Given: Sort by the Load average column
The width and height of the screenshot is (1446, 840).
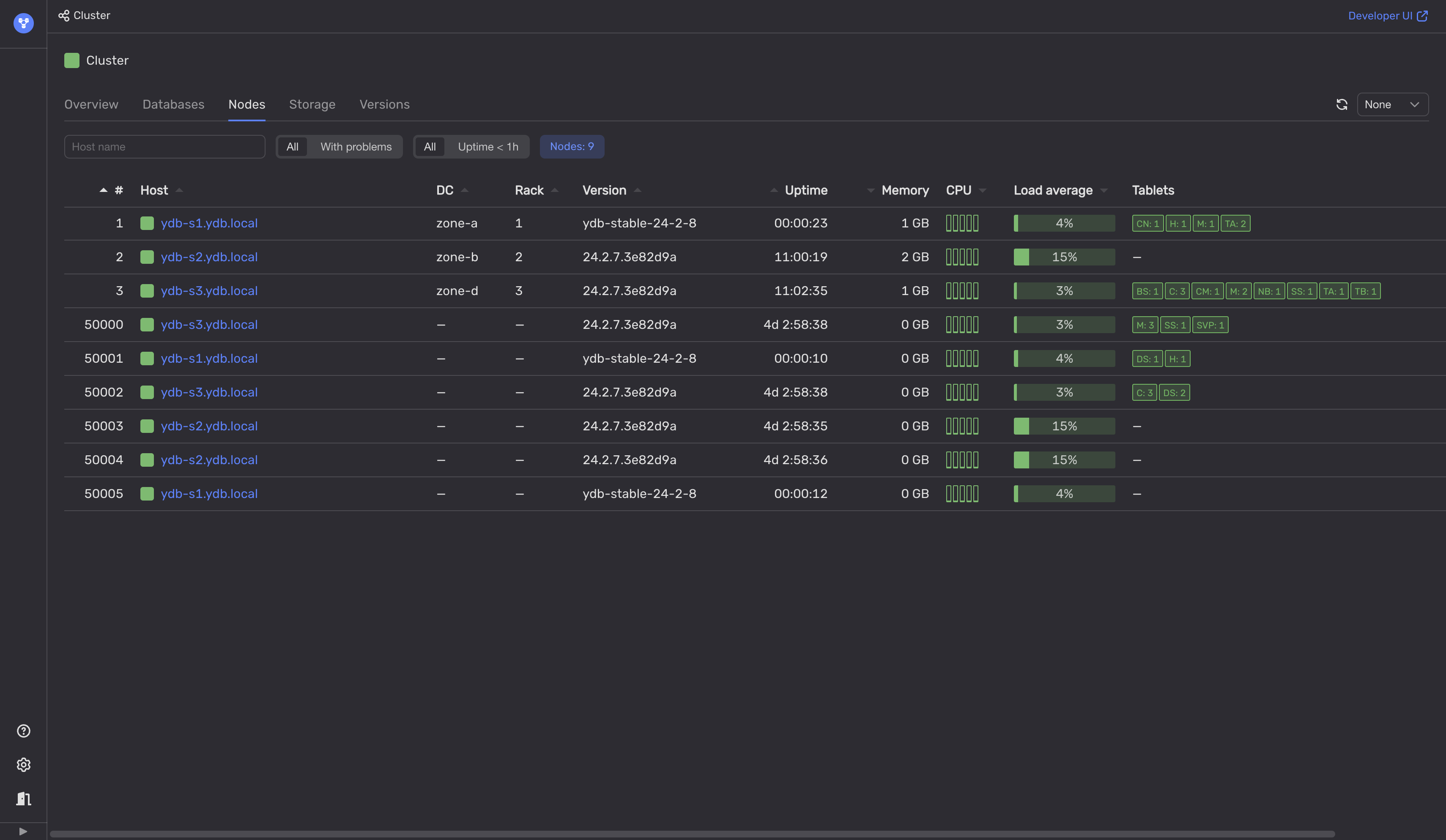Looking at the screenshot, I should 1053,191.
